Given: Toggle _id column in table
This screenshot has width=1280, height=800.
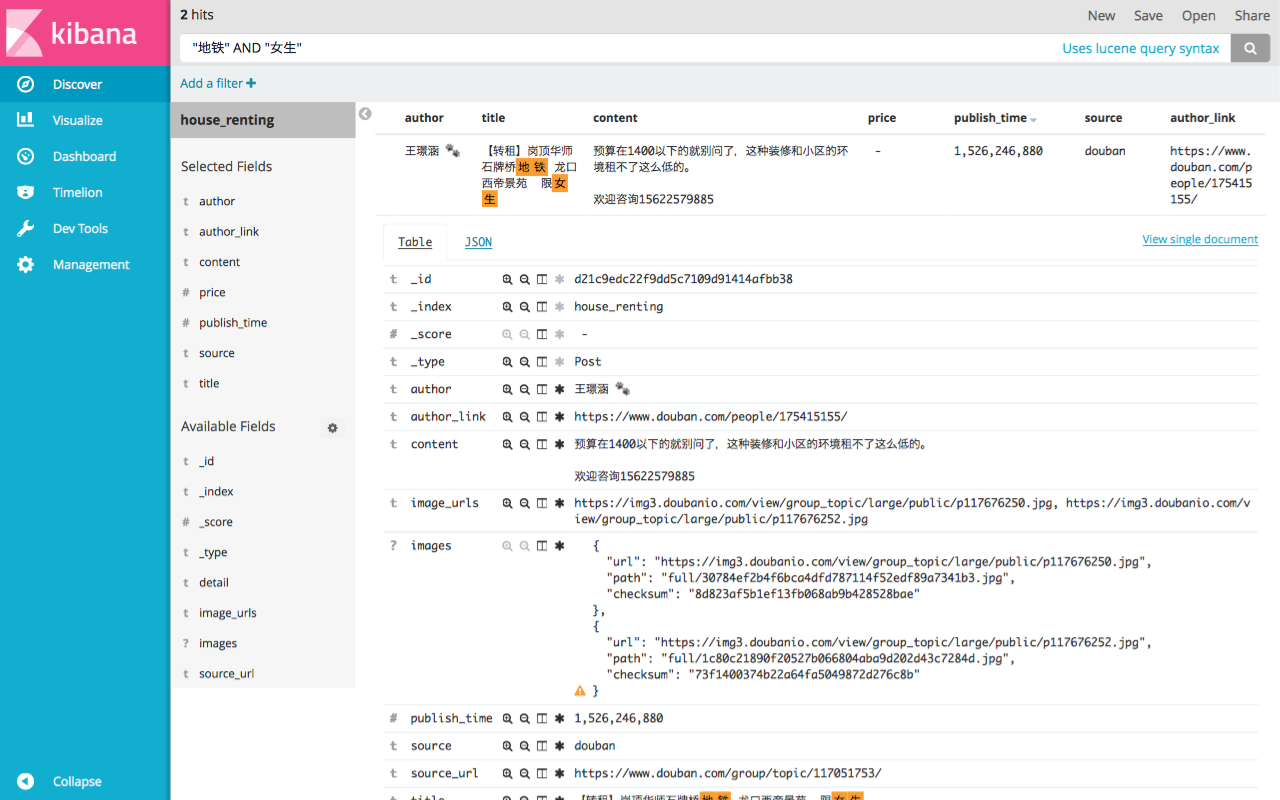Looking at the screenshot, I should pyautogui.click(x=542, y=279).
